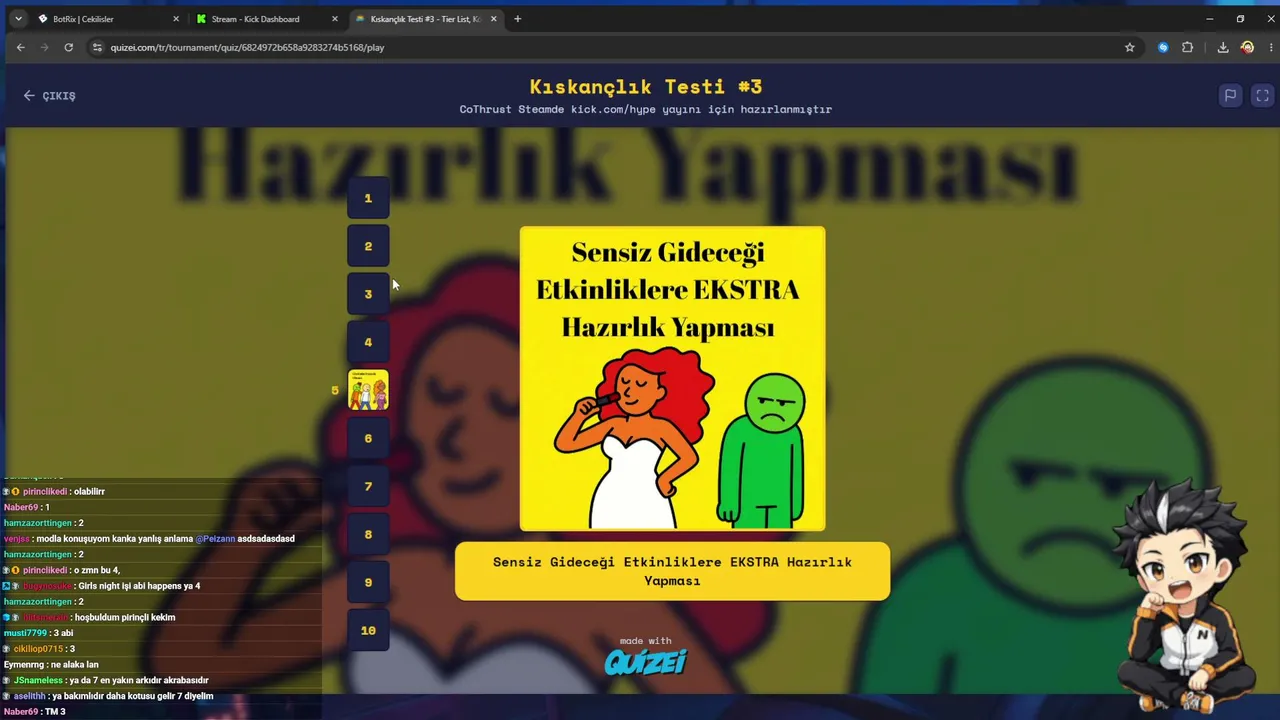Open the Chrome profile avatar
1280x720 pixels.
1247,47
